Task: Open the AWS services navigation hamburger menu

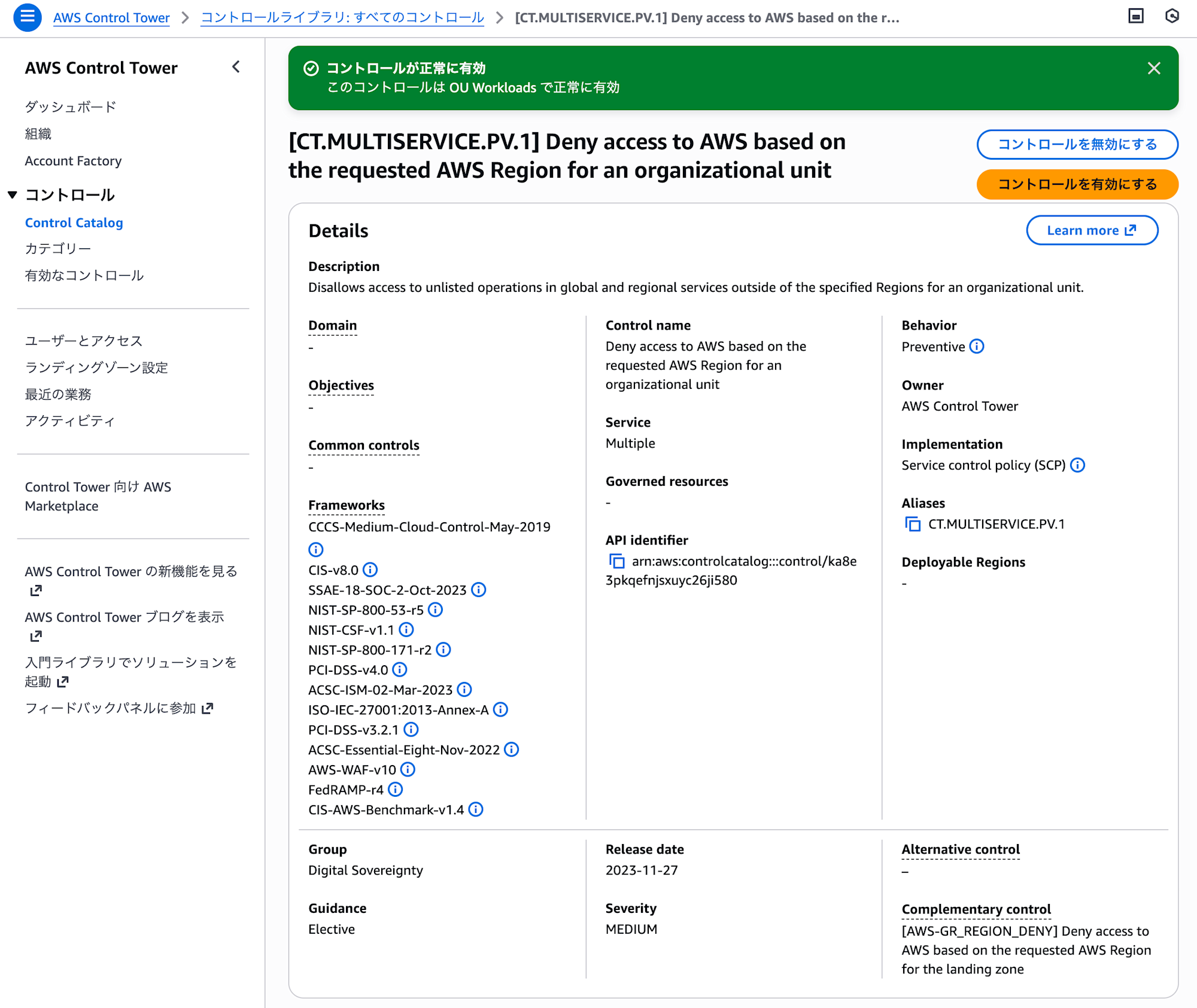Action: [27, 17]
